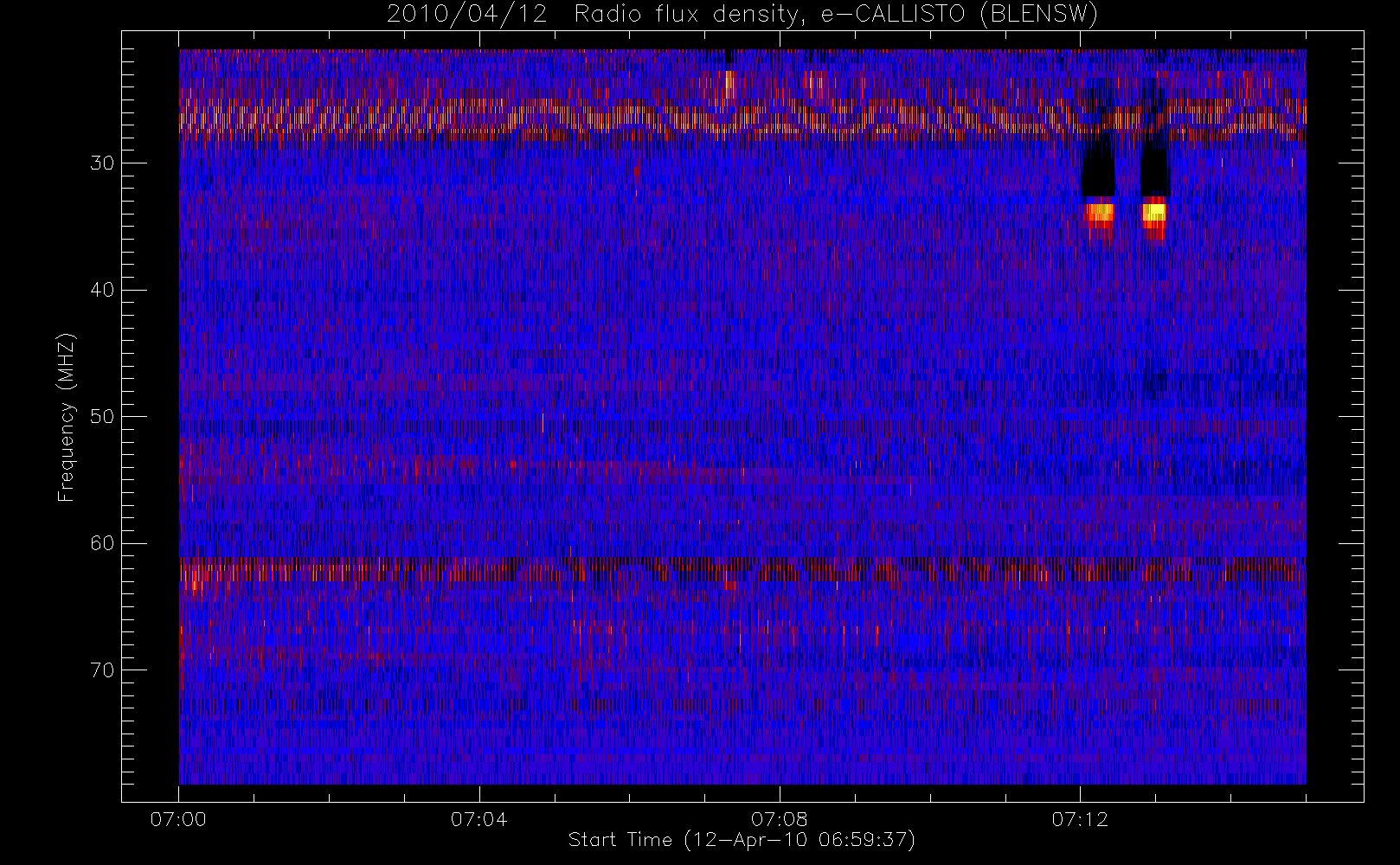
Task: Click the plot title "2010/04/12 Radio flux density, e-CALLISTO (BLENSW)"
Action: pyautogui.click(x=742, y=14)
